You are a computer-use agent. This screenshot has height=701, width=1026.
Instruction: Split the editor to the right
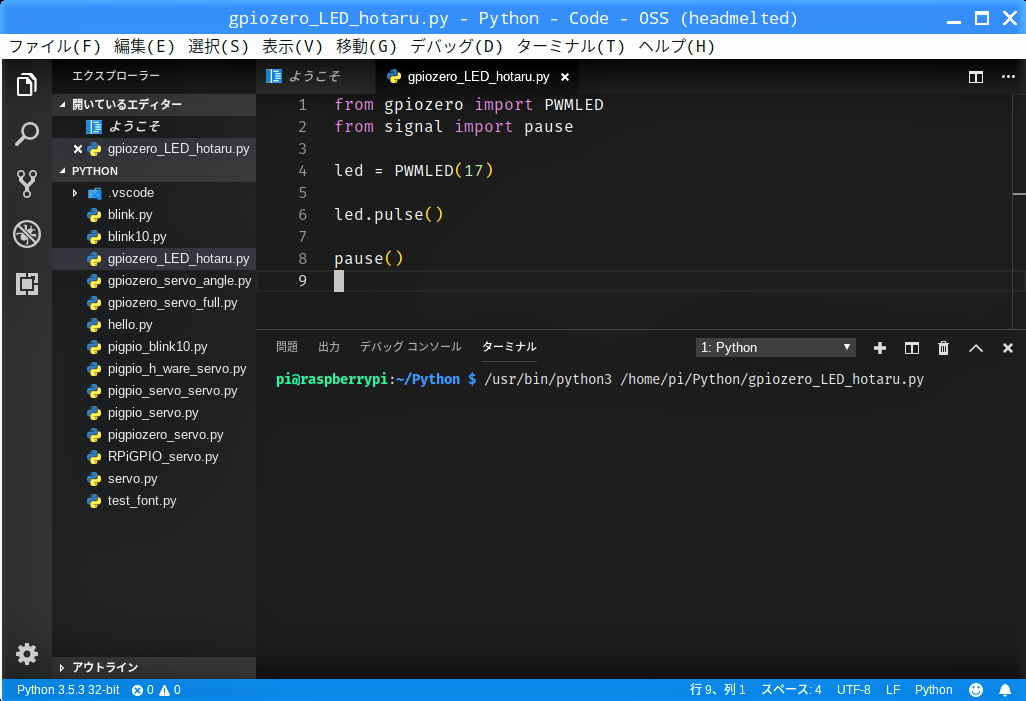976,77
